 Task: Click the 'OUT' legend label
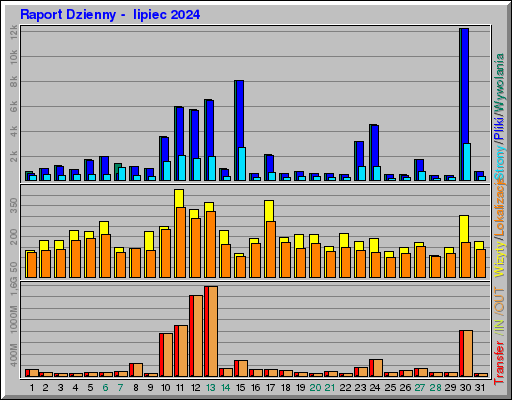[500, 300]
